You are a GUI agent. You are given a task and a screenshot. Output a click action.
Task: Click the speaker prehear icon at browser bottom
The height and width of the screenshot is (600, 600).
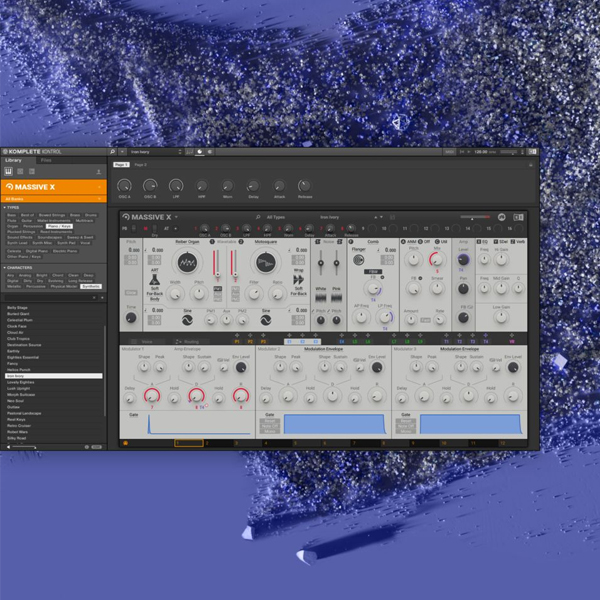8,447
